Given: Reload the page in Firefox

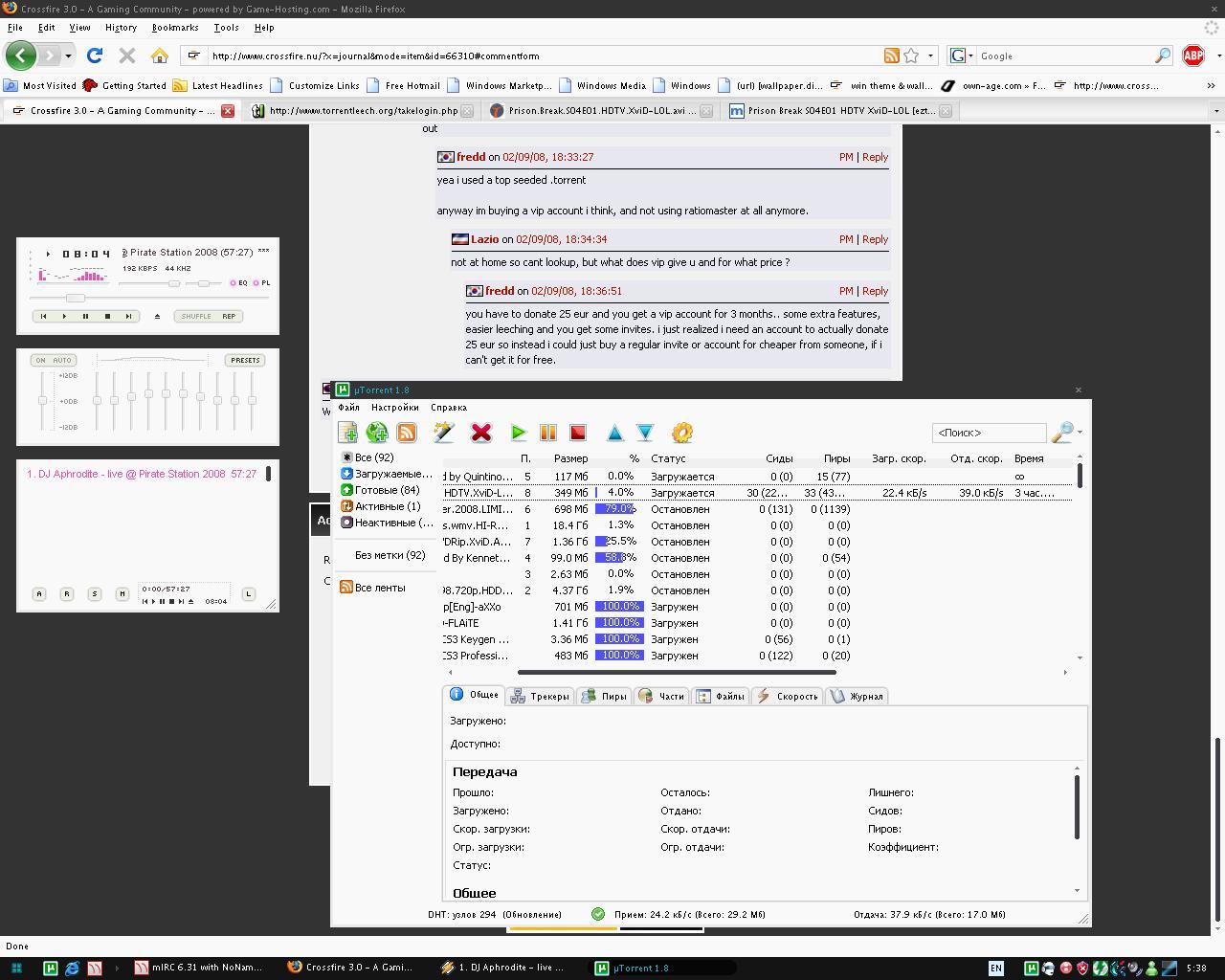Looking at the screenshot, I should 95,56.
